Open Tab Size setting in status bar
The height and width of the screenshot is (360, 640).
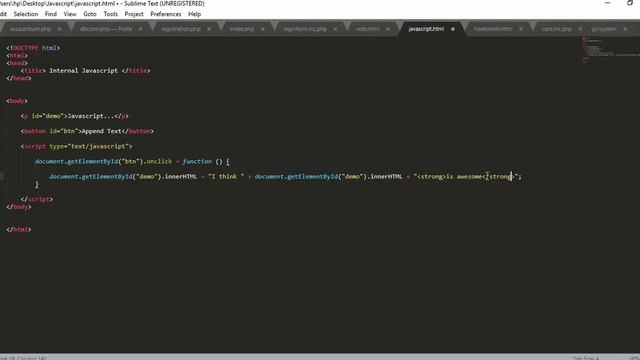point(586,358)
